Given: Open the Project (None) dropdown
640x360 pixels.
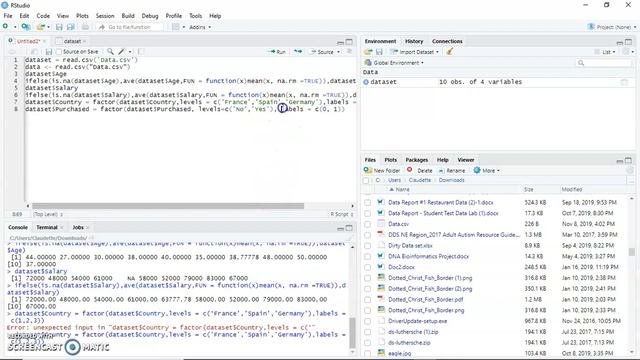Looking at the screenshot, I should tap(612, 27).
